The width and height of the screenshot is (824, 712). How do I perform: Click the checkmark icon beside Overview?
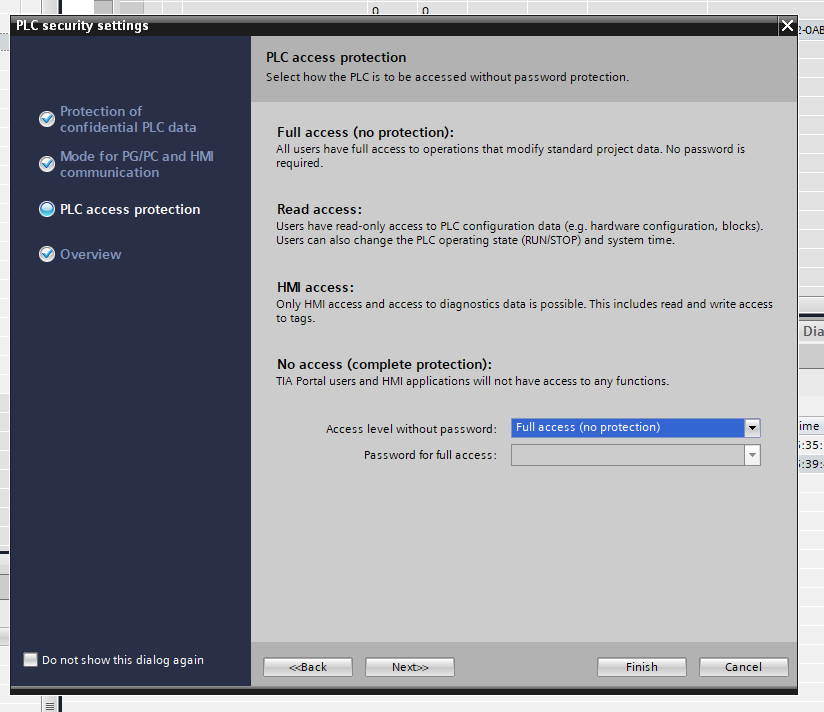coord(47,254)
